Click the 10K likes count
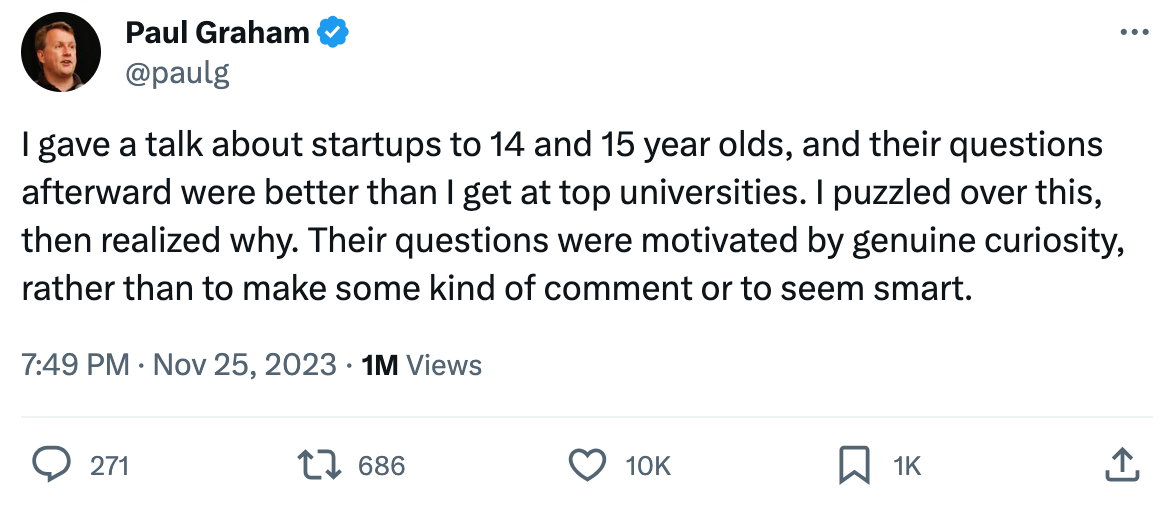 [648, 465]
